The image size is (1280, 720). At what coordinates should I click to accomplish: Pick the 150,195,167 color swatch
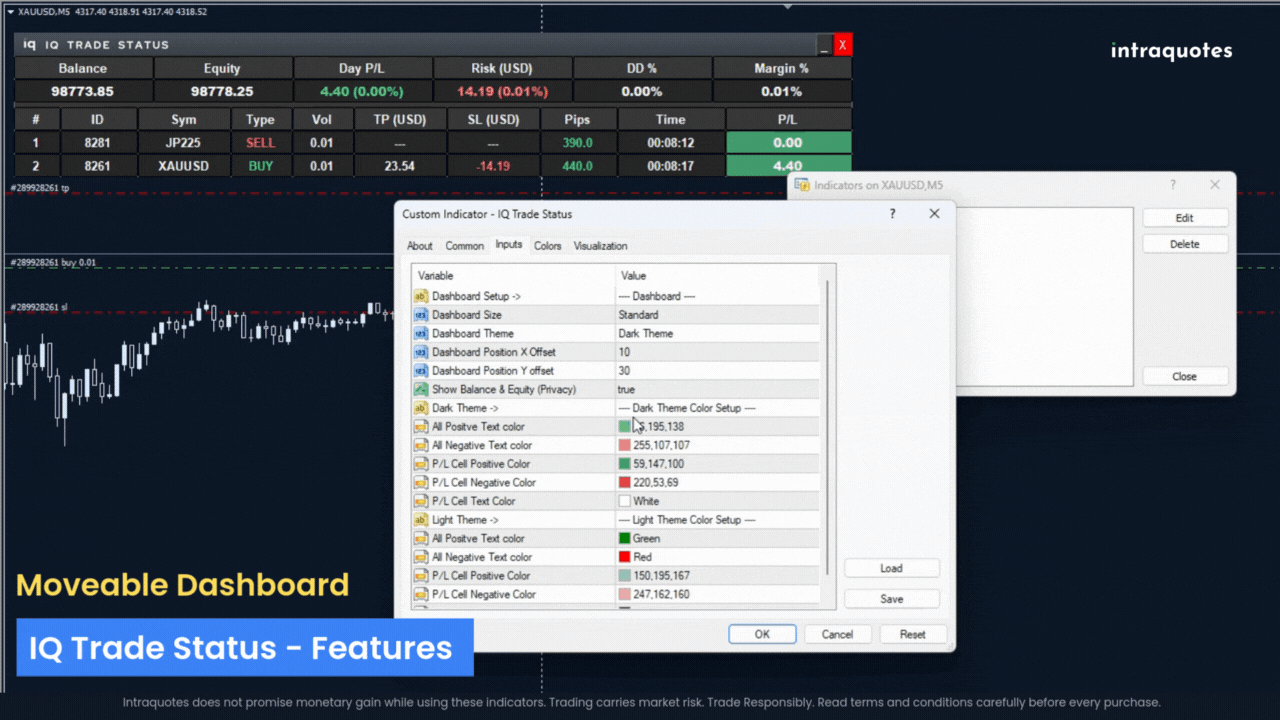click(x=625, y=576)
